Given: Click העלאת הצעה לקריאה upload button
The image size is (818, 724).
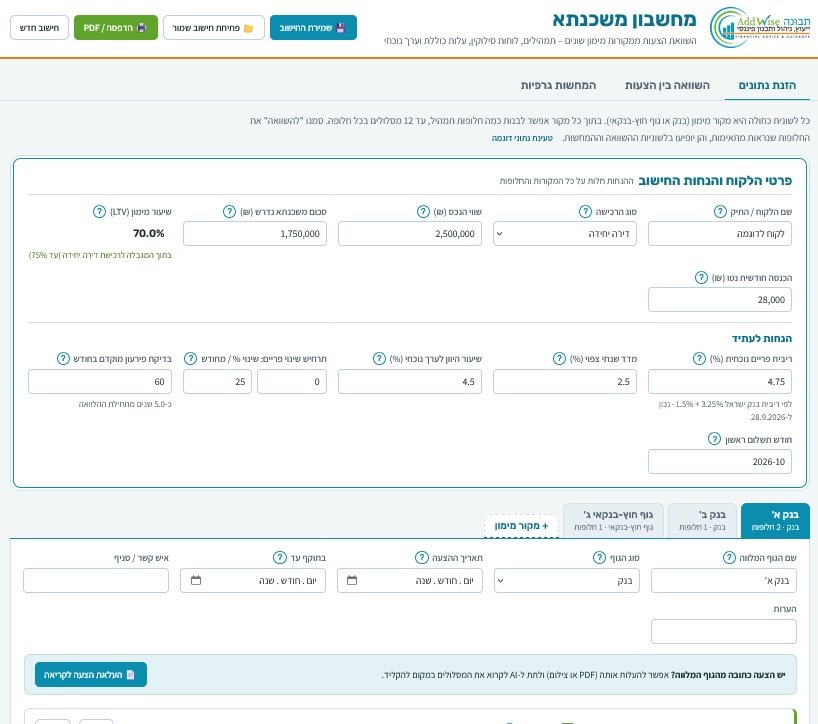Looking at the screenshot, I should (91, 674).
